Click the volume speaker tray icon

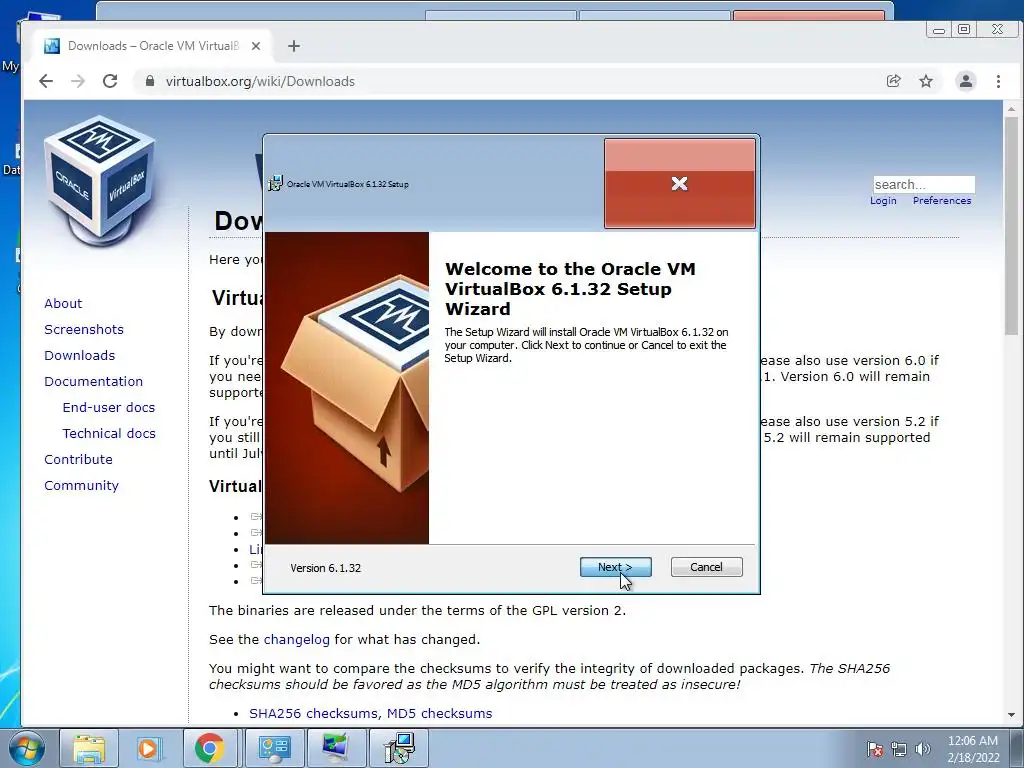click(923, 749)
